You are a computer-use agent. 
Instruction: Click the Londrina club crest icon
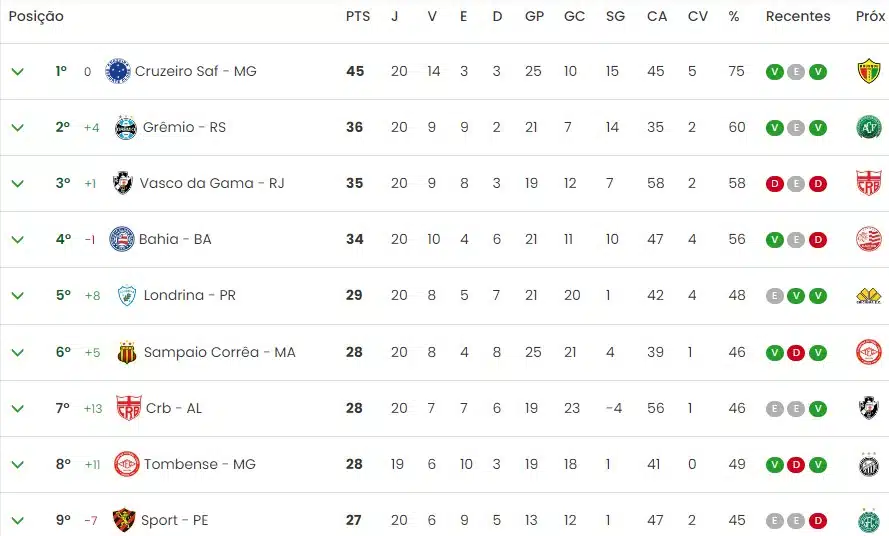pos(126,295)
